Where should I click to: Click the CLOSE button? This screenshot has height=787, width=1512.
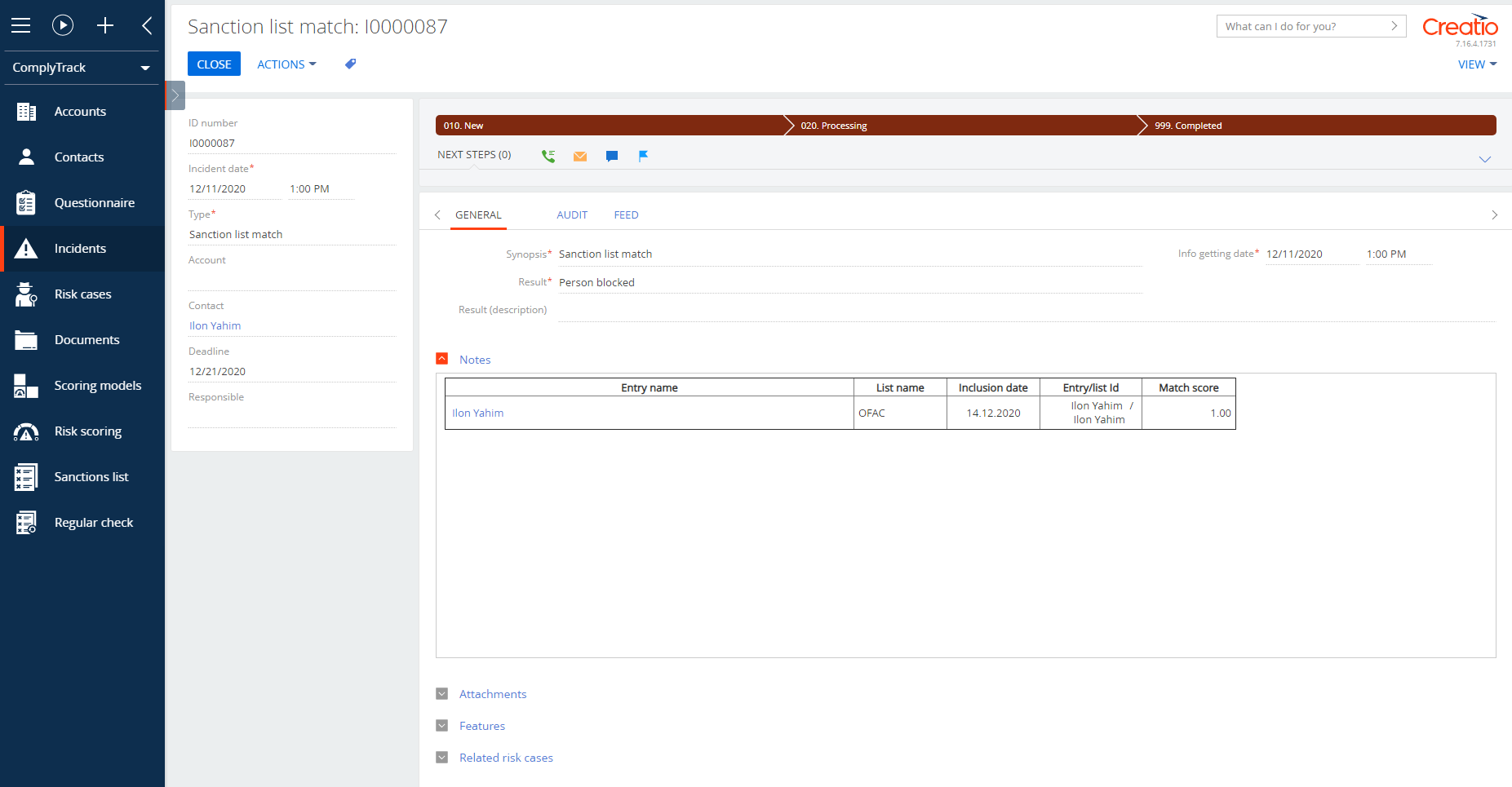[214, 64]
